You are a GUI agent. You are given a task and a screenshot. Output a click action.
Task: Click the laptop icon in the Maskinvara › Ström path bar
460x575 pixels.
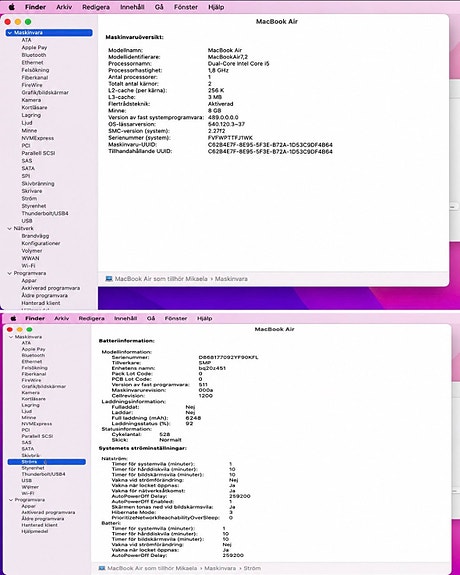pos(102,568)
